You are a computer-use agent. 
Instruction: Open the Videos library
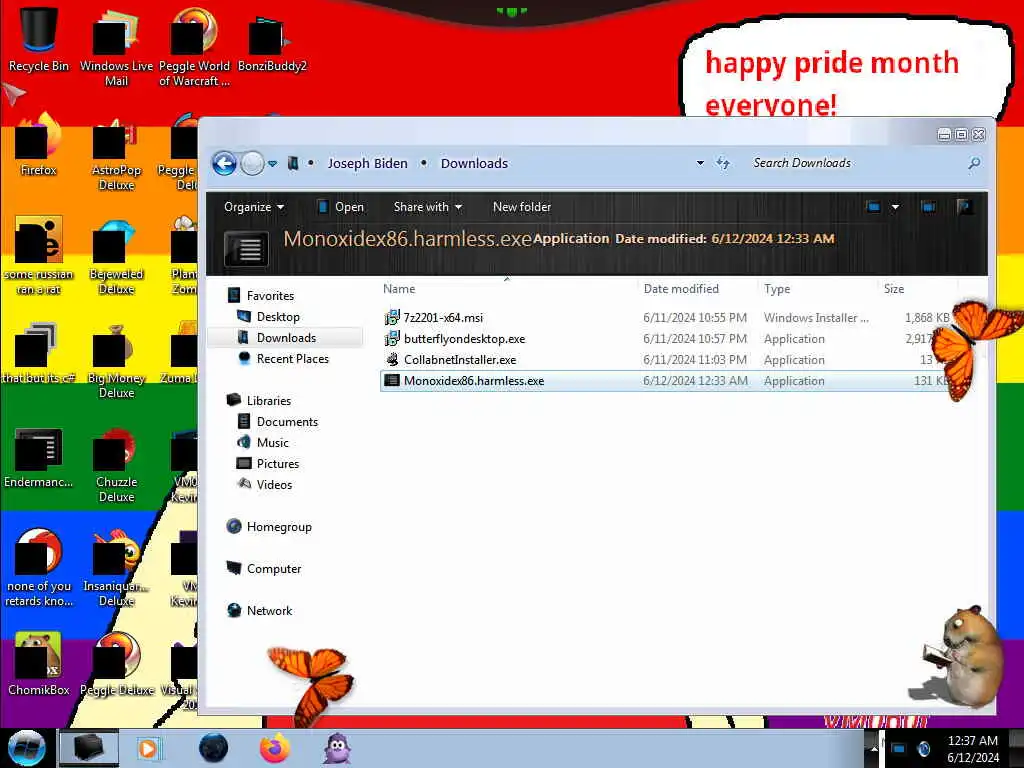pyautogui.click(x=274, y=485)
